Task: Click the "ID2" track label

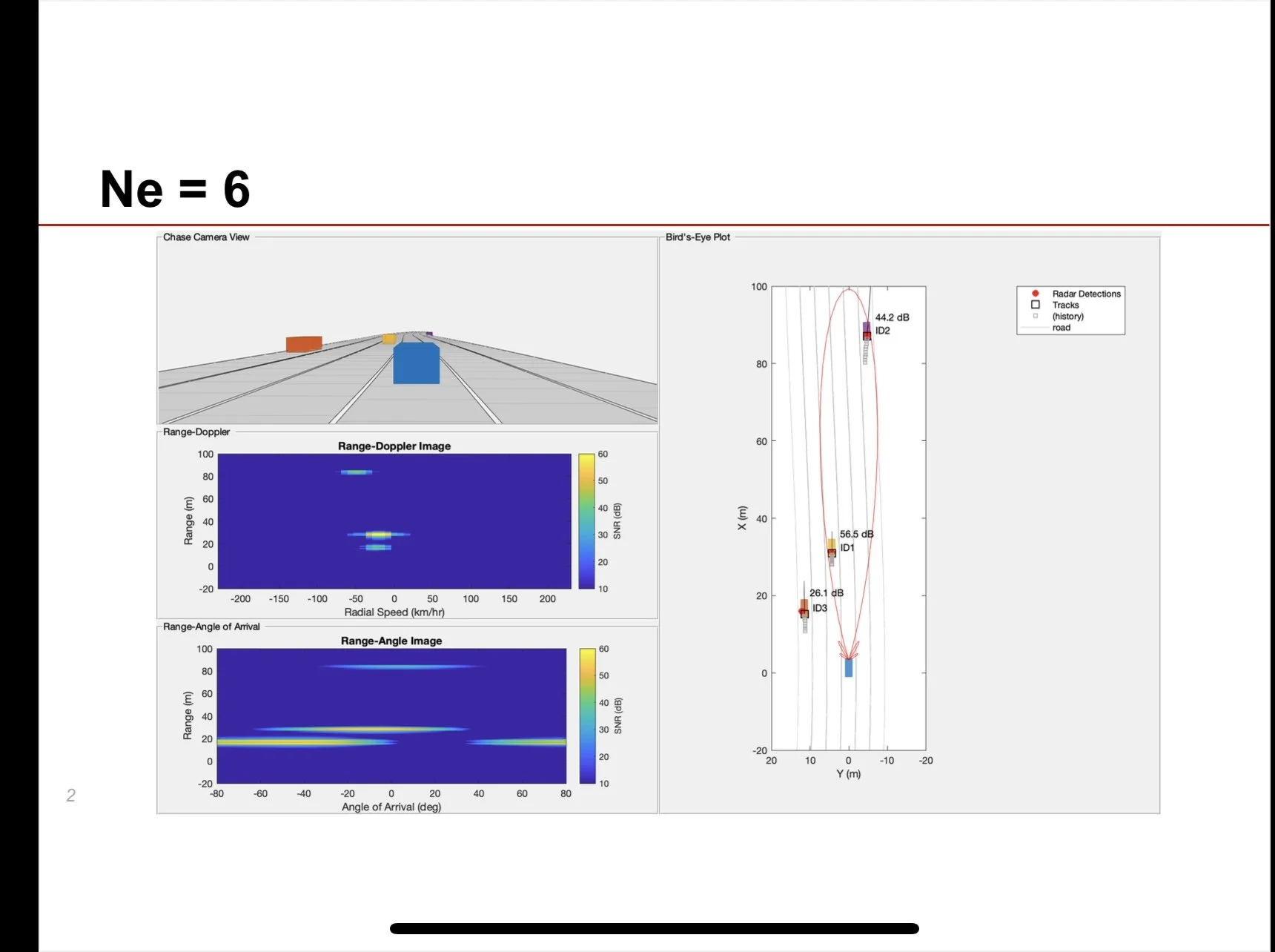Action: (x=883, y=331)
